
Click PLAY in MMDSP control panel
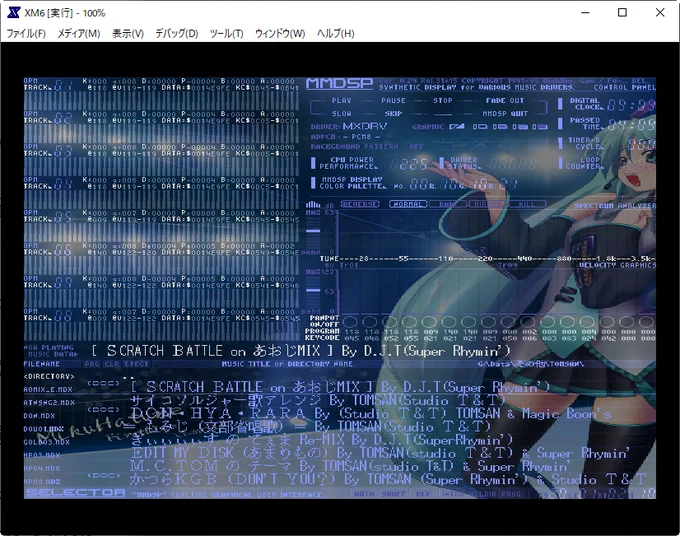[341, 101]
